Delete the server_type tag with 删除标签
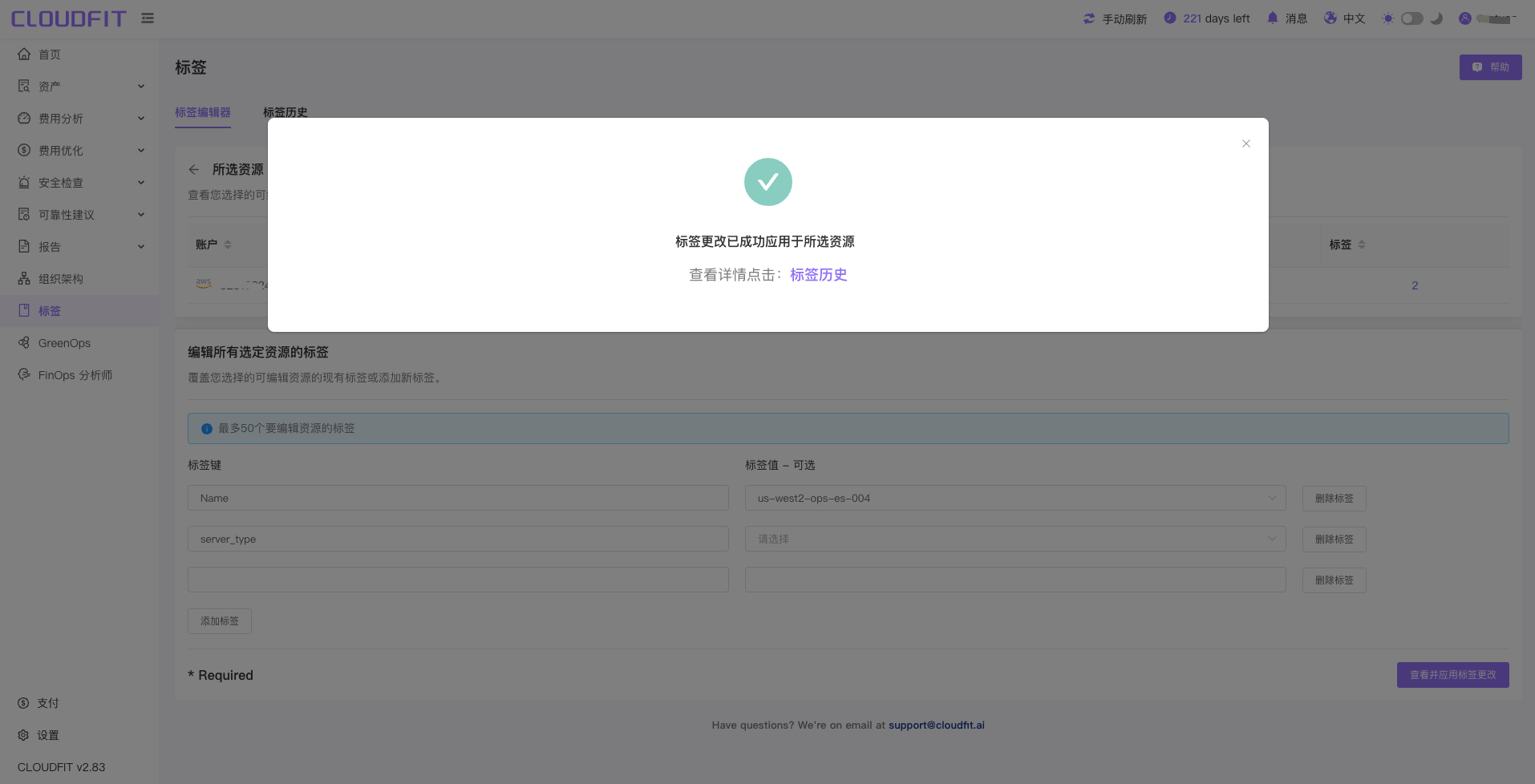The image size is (1535, 784). point(1335,540)
